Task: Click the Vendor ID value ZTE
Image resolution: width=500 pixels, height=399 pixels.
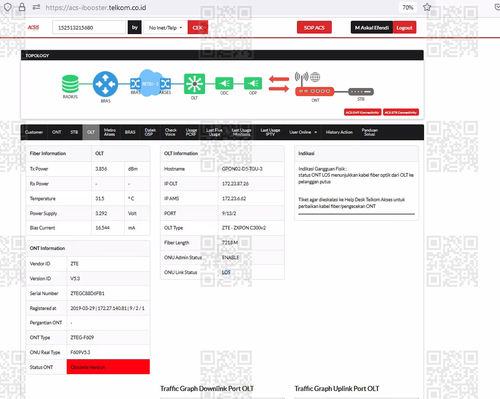Action: click(x=75, y=264)
